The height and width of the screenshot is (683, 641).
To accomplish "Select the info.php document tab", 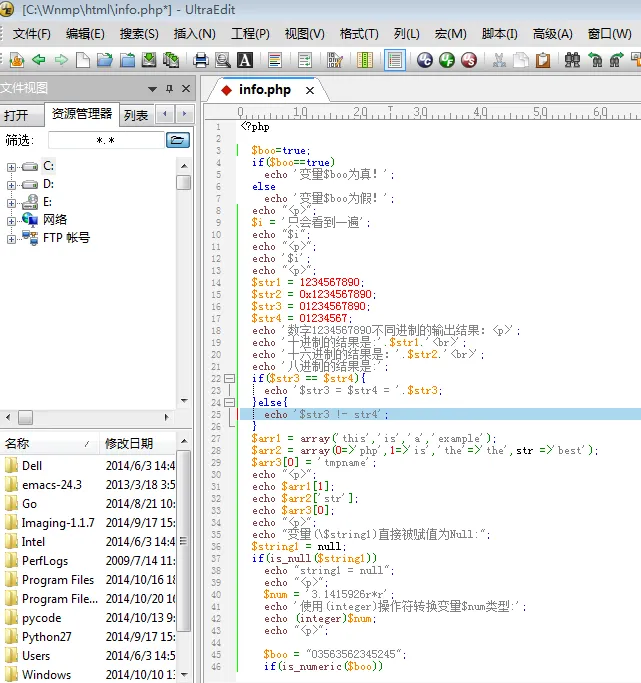I will pos(264,90).
